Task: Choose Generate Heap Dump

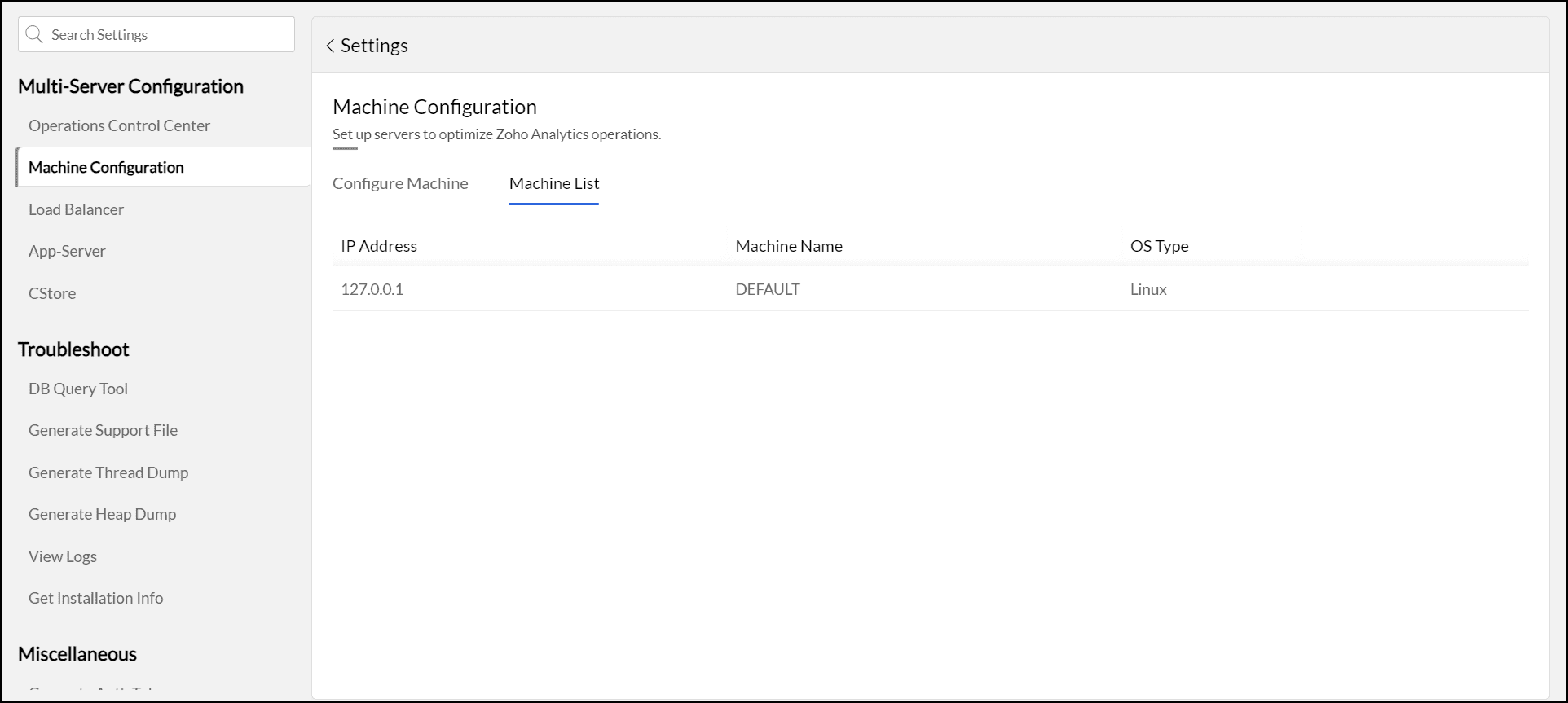Action: tap(102, 514)
